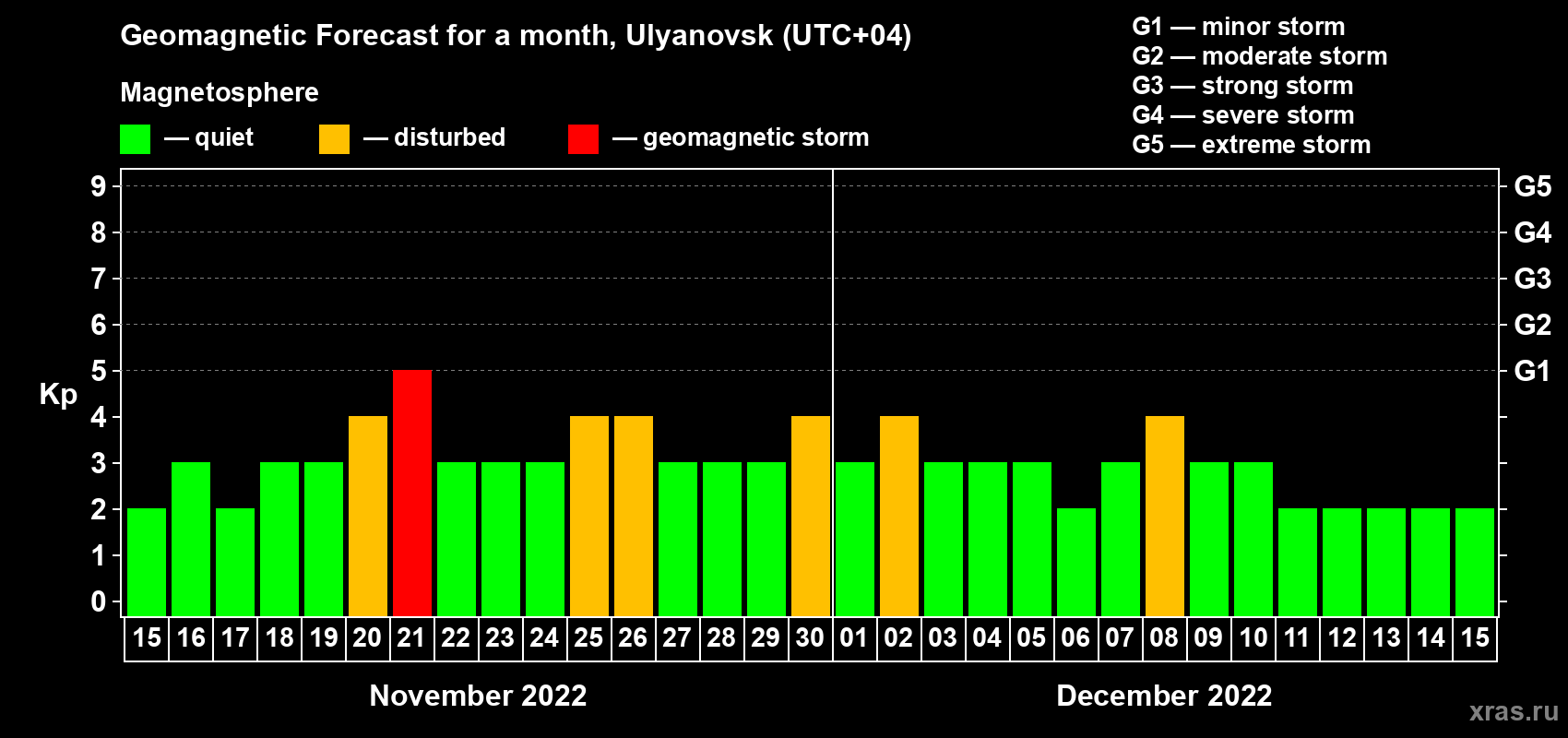Click the orange disturbed legend swatch
This screenshot has height=738, width=1568.
click(x=334, y=139)
